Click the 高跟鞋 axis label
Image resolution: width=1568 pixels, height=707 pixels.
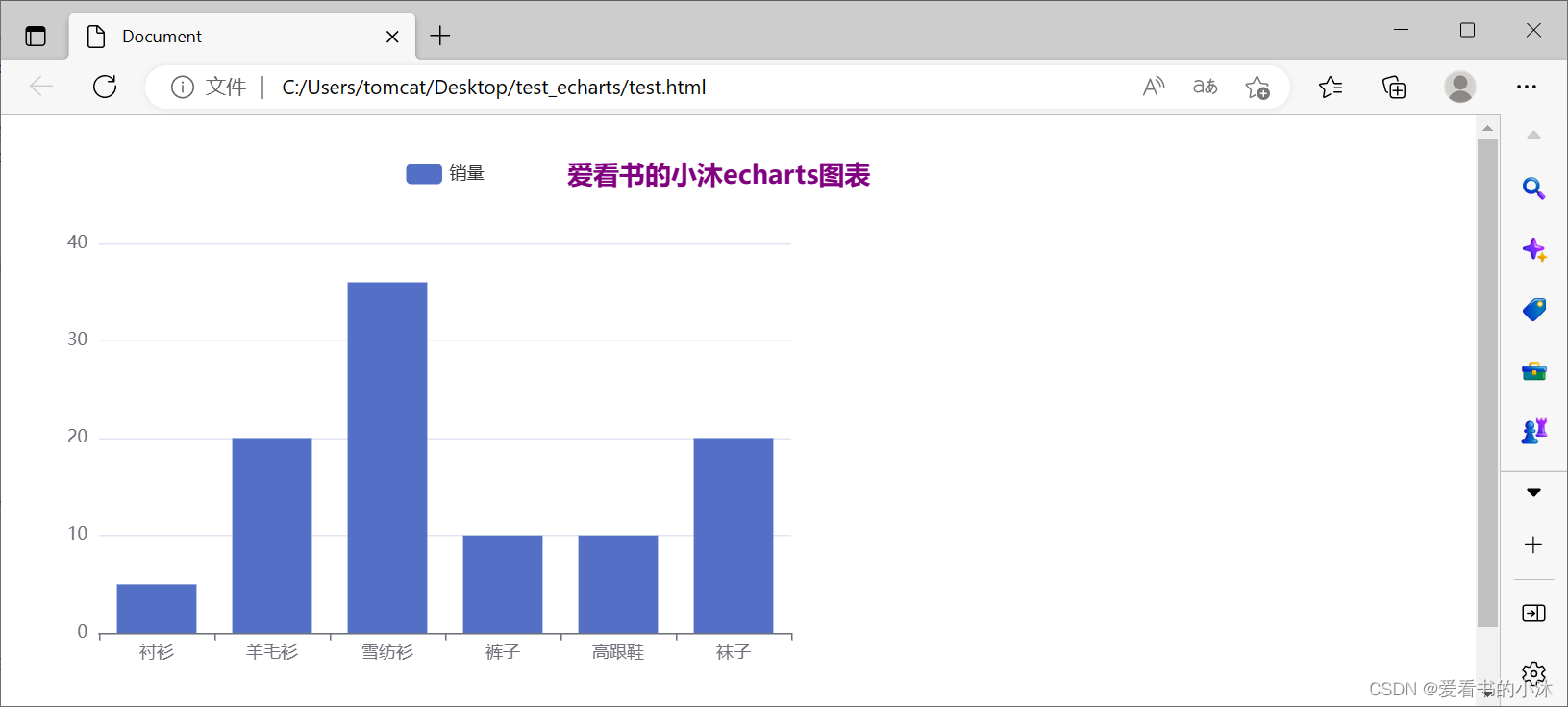click(x=618, y=652)
